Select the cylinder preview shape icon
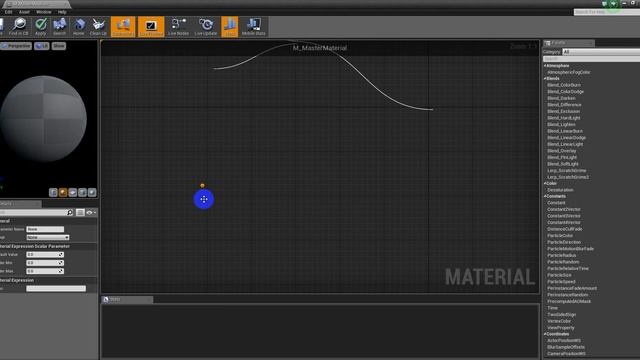The height and width of the screenshot is (360, 640). (53, 192)
